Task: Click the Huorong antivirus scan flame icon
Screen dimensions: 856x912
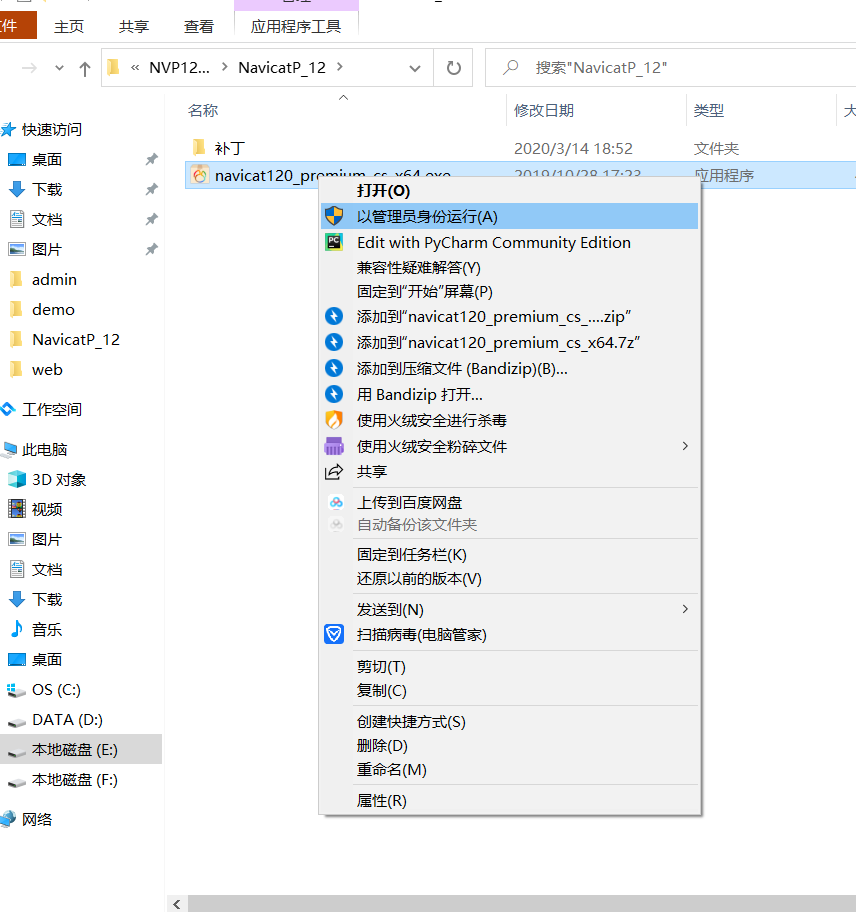Action: click(334, 420)
